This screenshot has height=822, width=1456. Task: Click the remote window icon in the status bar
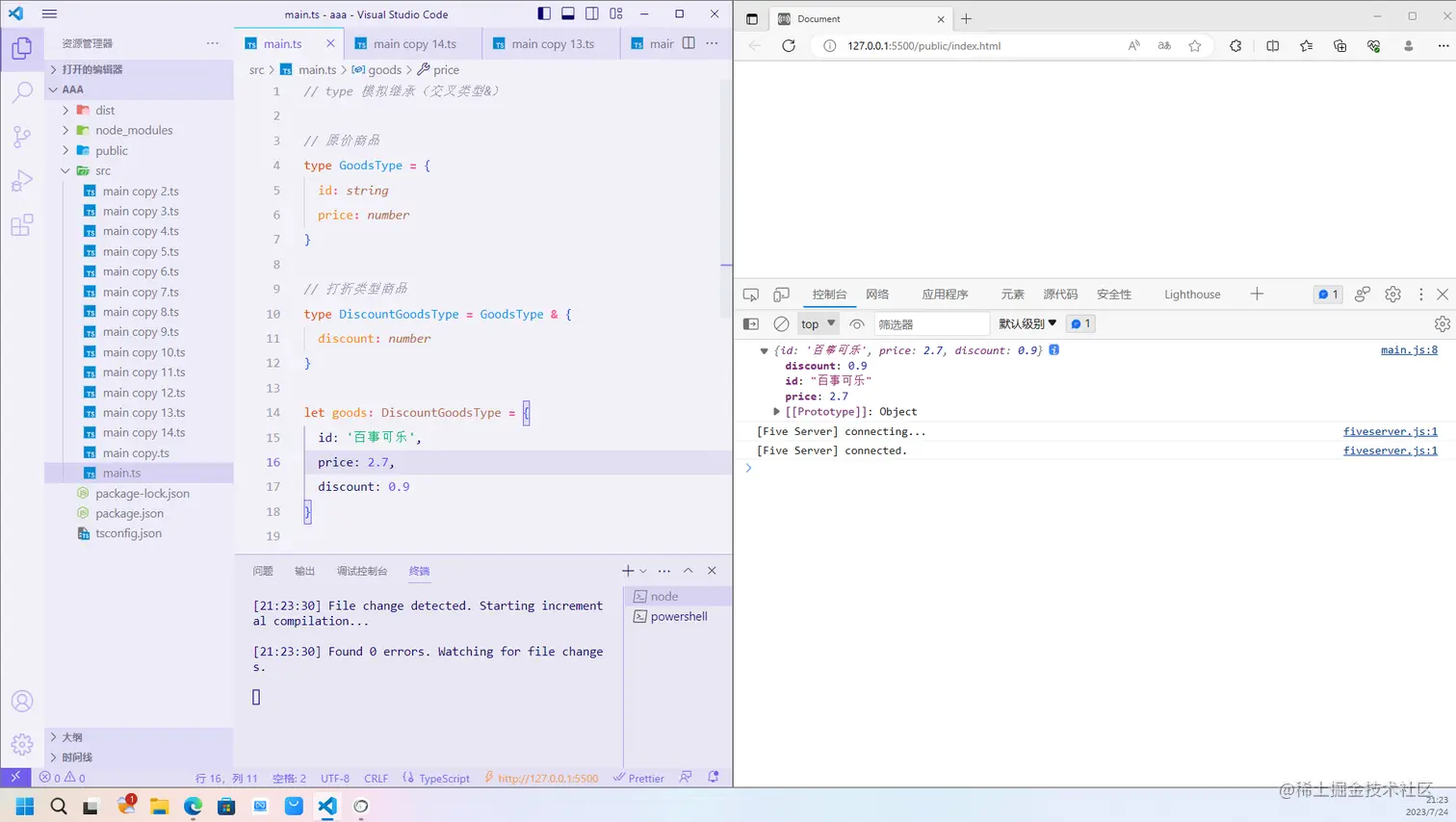(x=15, y=778)
